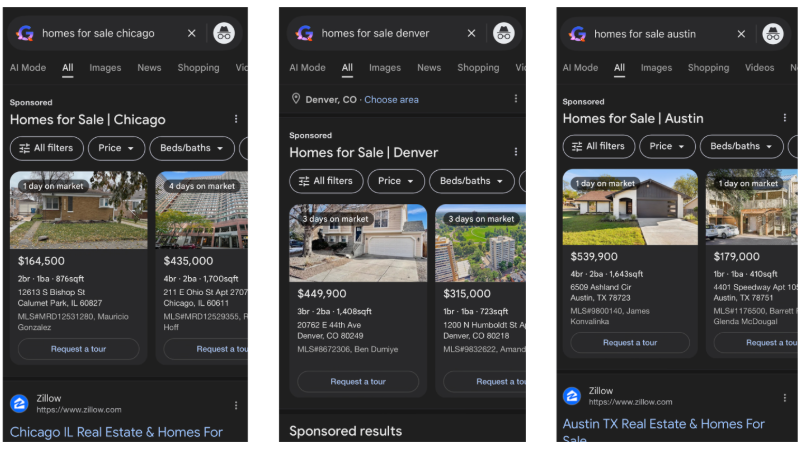The image size is (803, 455).
Task: Open photo of $179,000 Austin listing
Action: (752, 207)
